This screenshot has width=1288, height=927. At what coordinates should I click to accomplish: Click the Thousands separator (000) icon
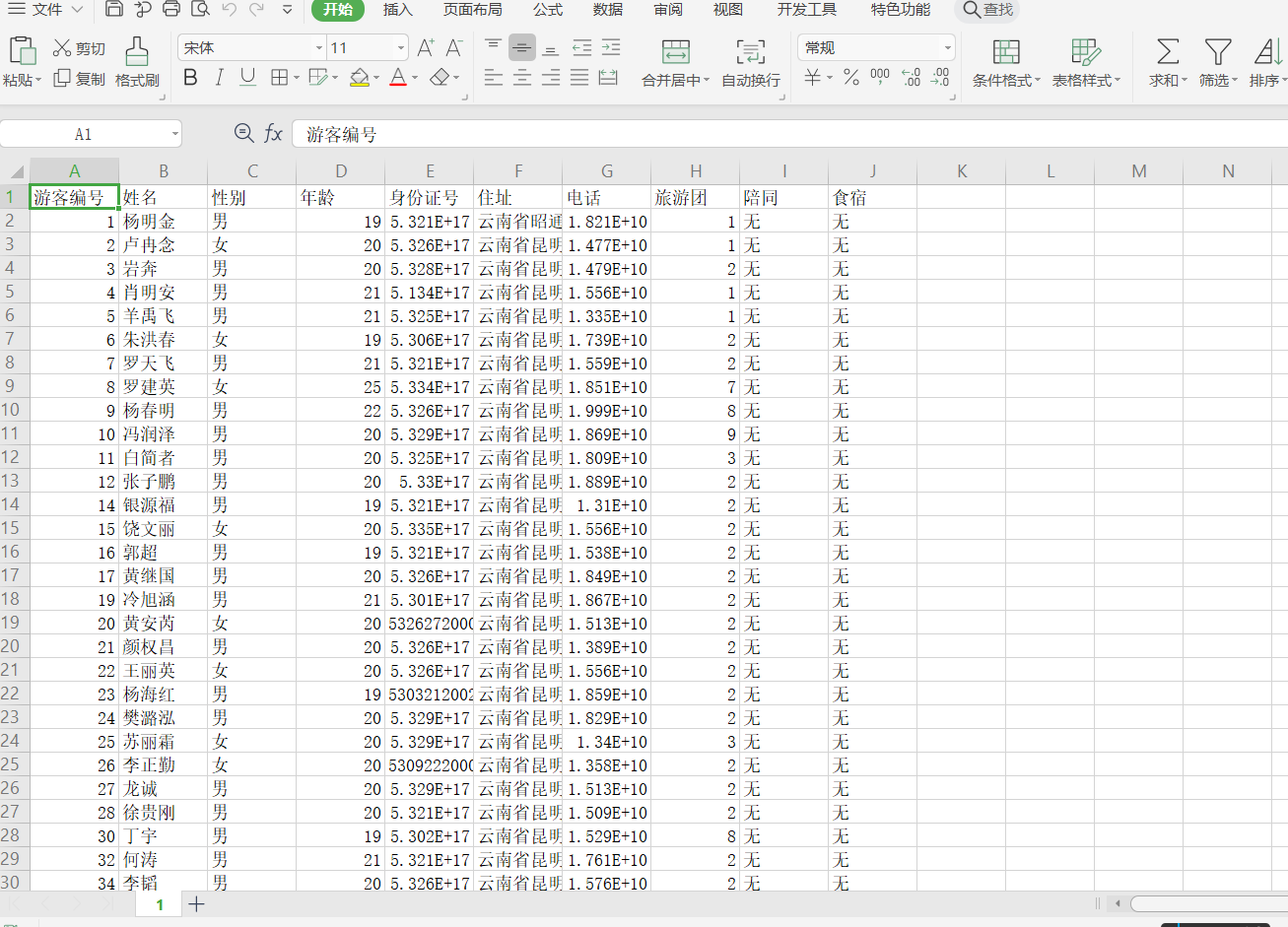tap(880, 75)
